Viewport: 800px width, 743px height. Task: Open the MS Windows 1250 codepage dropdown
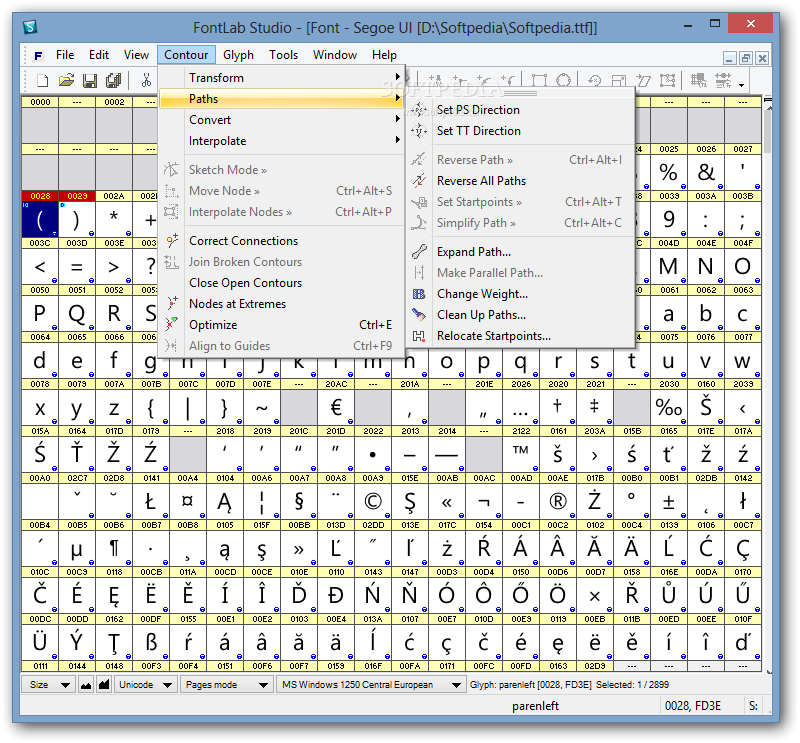pos(370,685)
